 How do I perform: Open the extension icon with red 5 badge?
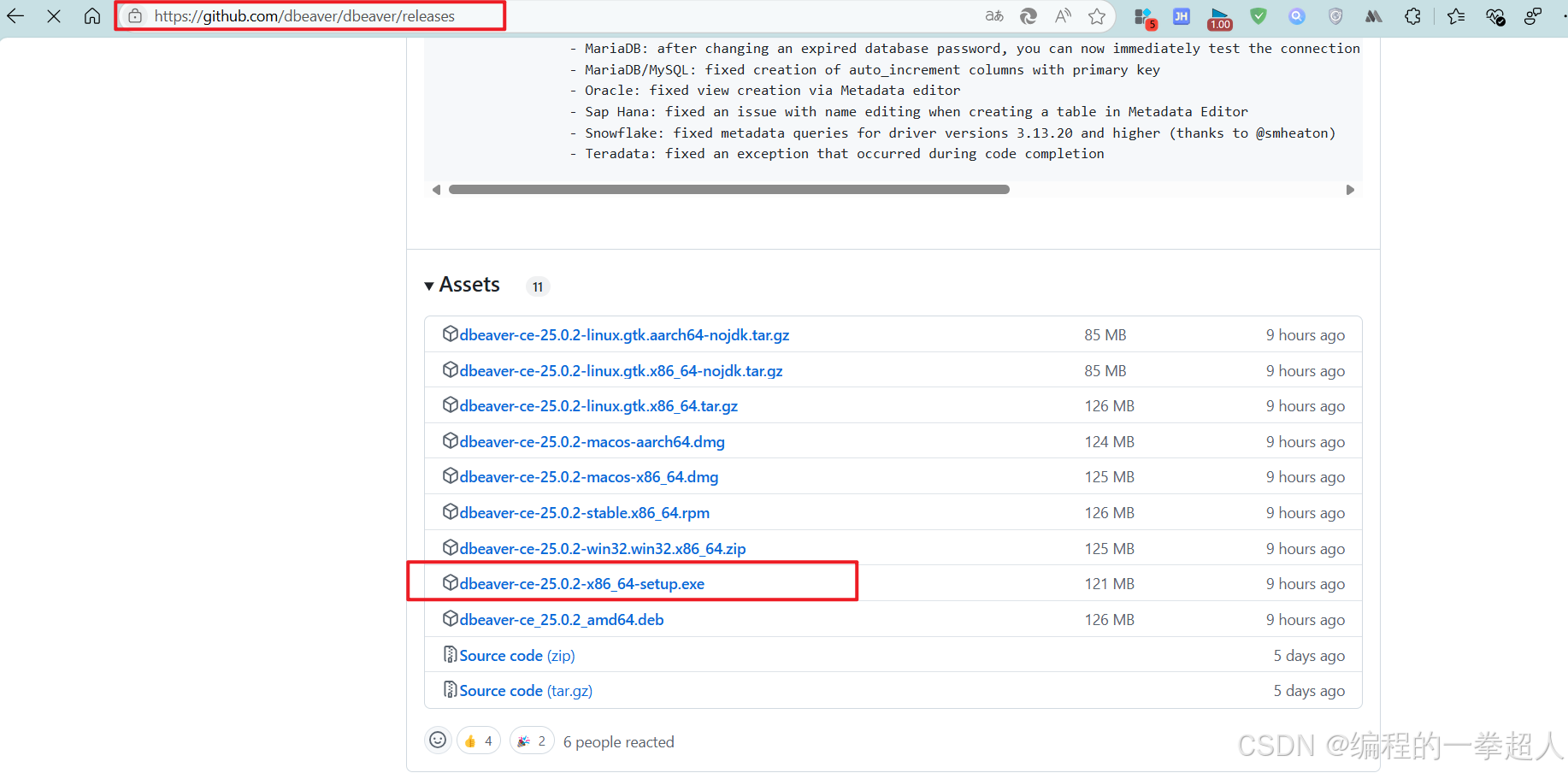tap(1145, 17)
